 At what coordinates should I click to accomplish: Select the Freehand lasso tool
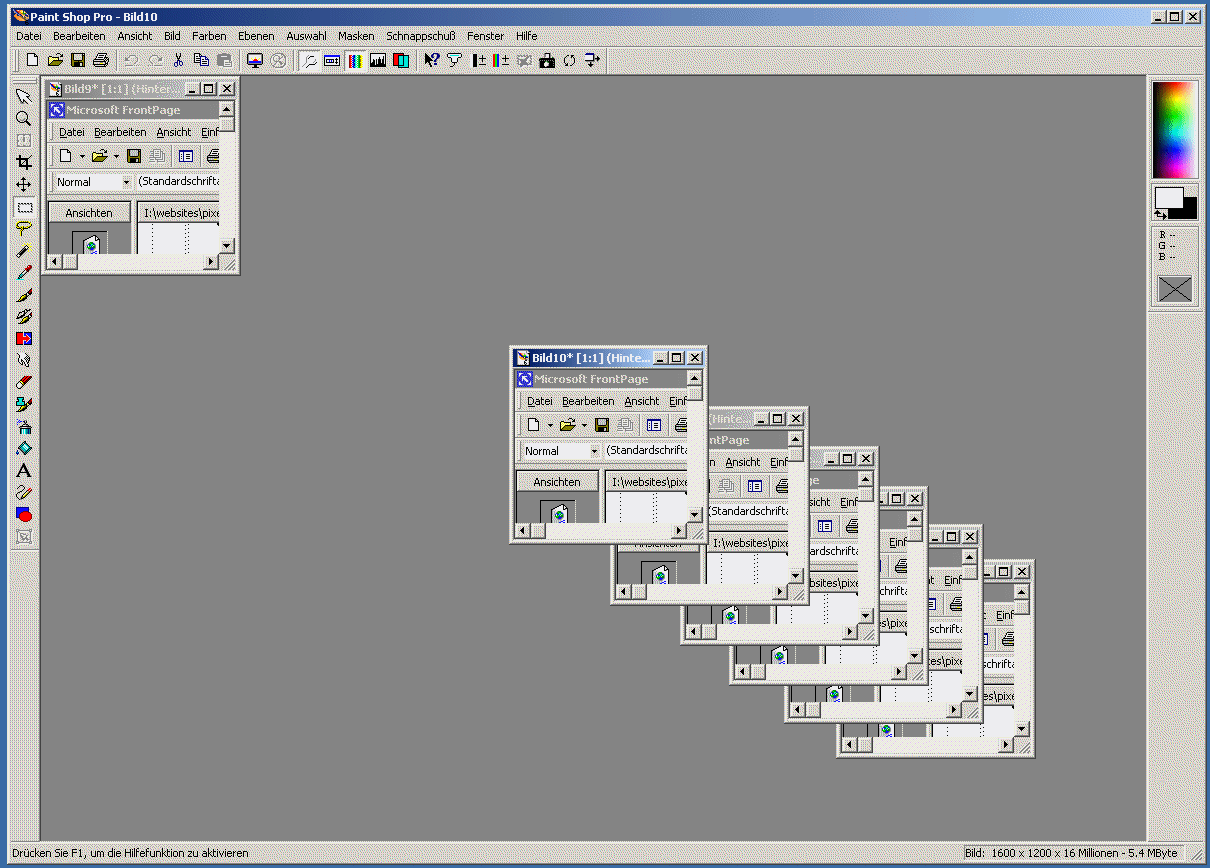tap(24, 228)
